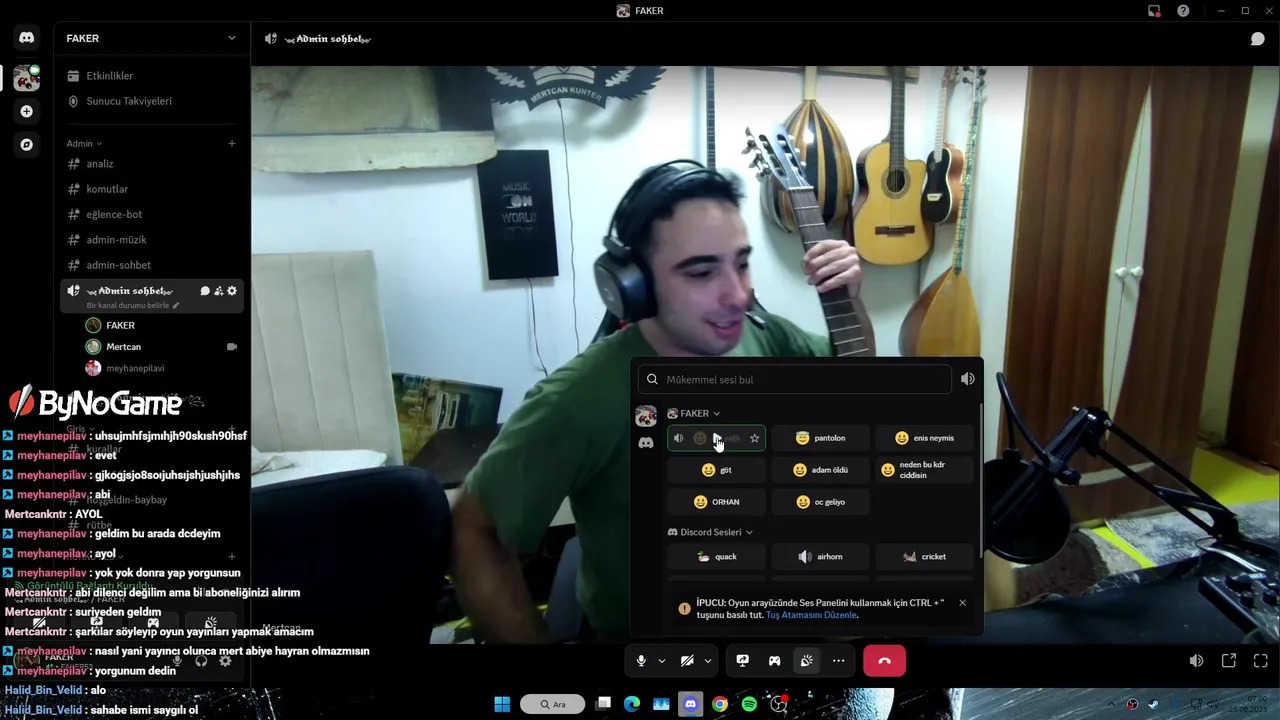1280x720 pixels.
Task: Turn on camera in call controls
Action: [x=687, y=661]
